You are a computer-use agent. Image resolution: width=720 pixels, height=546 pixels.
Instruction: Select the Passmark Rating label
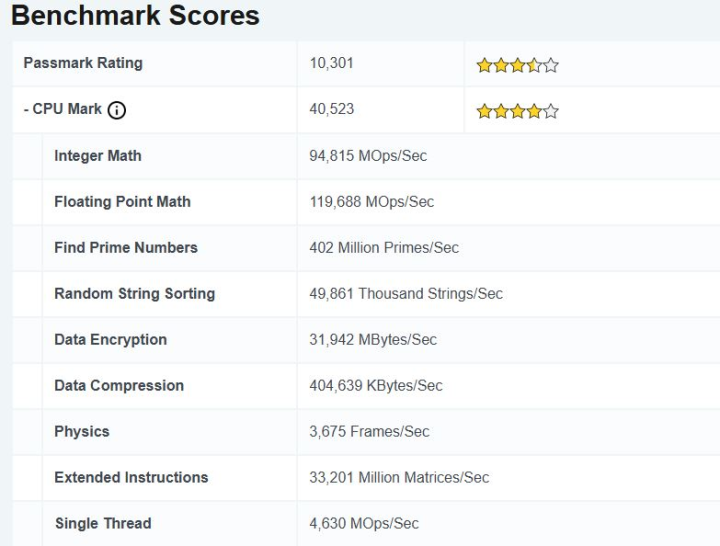coord(83,63)
